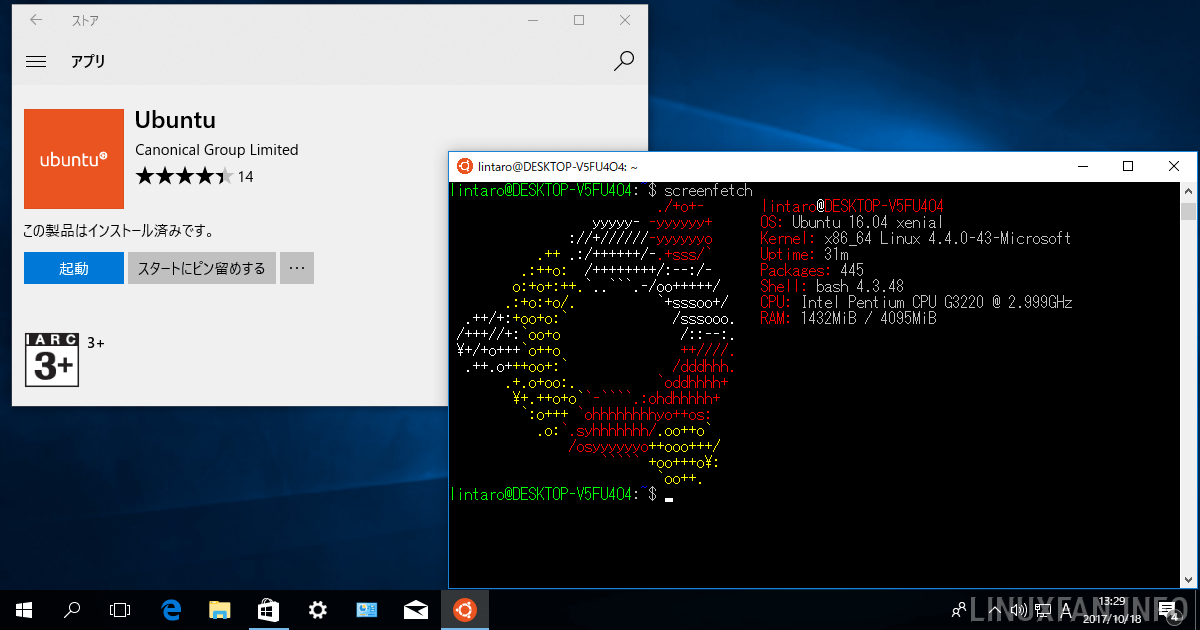Maximize the Store window
Screen dimensions: 1200x630
point(579,20)
